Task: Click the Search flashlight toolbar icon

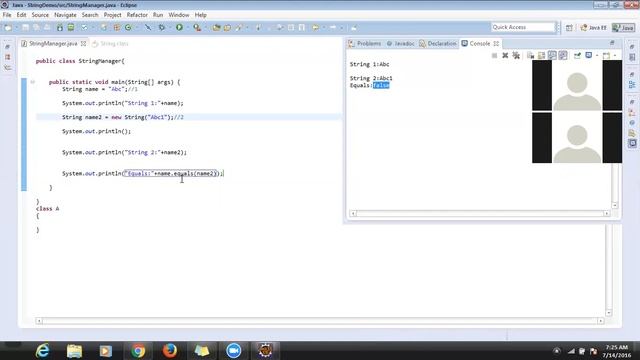Action: point(239,27)
